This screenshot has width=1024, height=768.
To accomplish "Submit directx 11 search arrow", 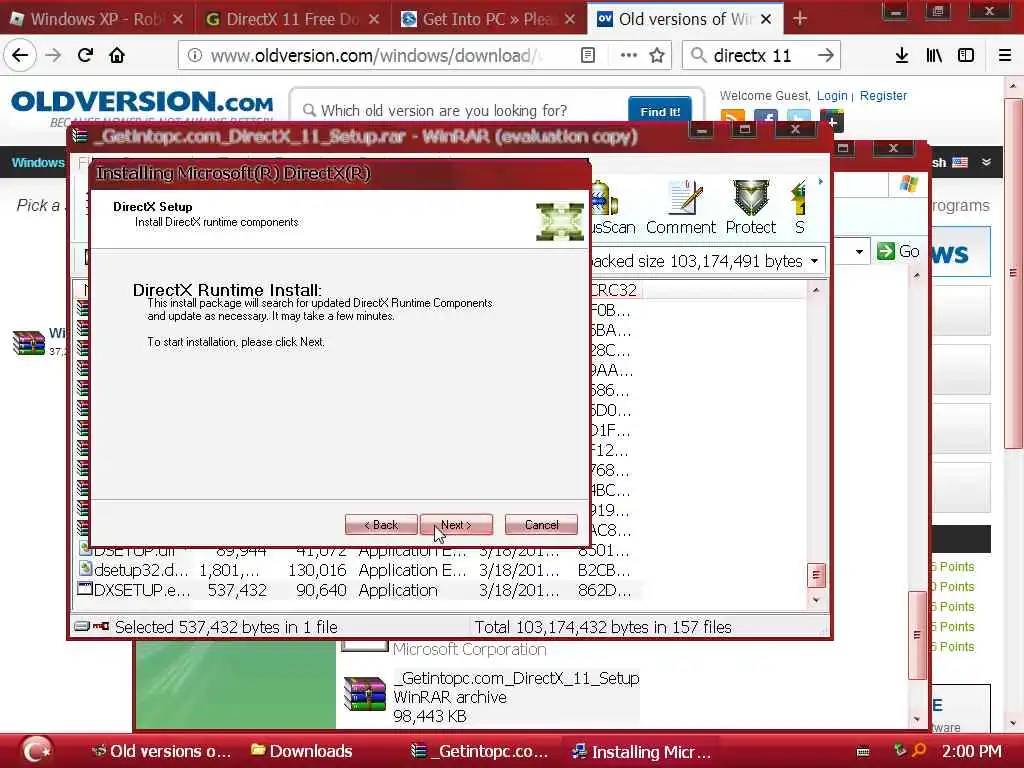I will pyautogui.click(x=825, y=56).
